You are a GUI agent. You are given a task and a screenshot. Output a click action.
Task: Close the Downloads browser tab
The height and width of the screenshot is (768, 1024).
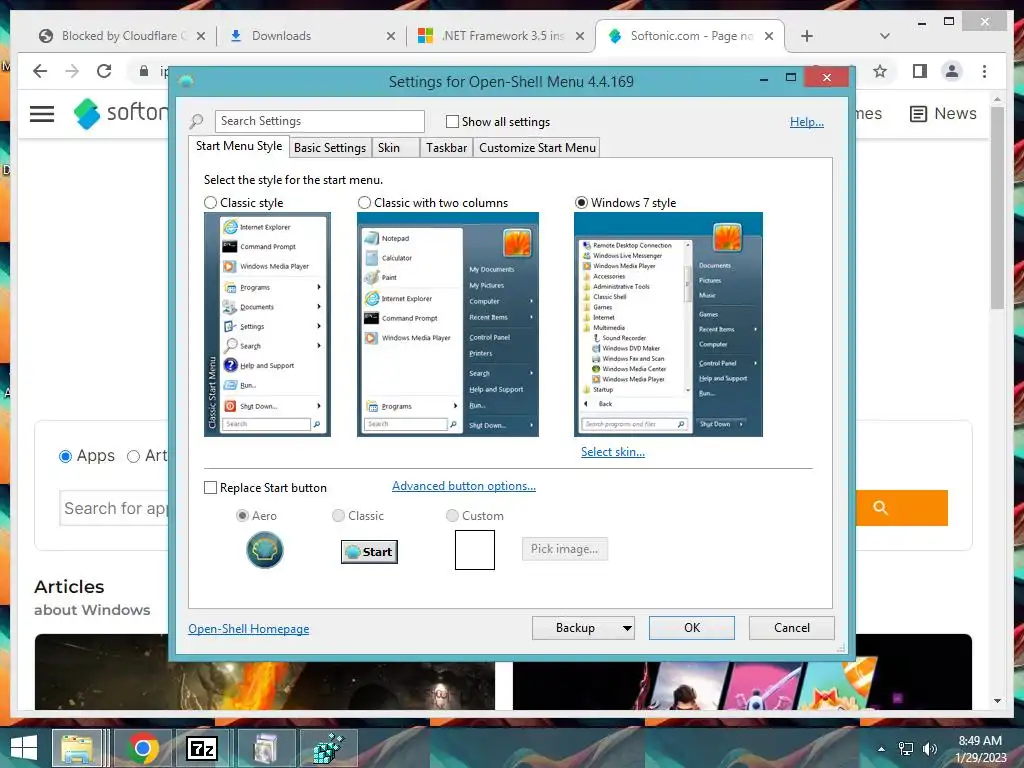[391, 36]
